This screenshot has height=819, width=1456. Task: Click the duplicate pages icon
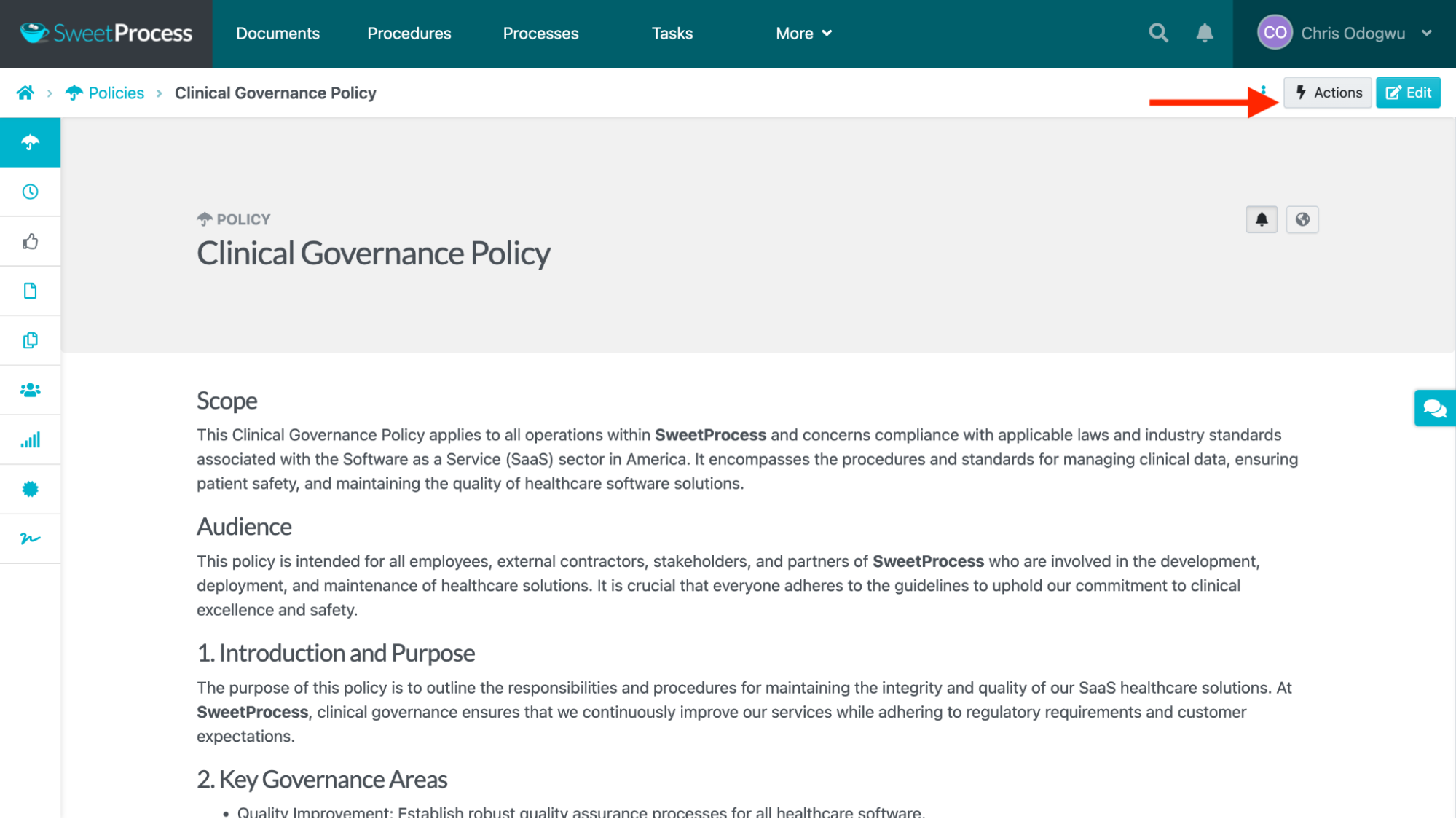click(30, 340)
